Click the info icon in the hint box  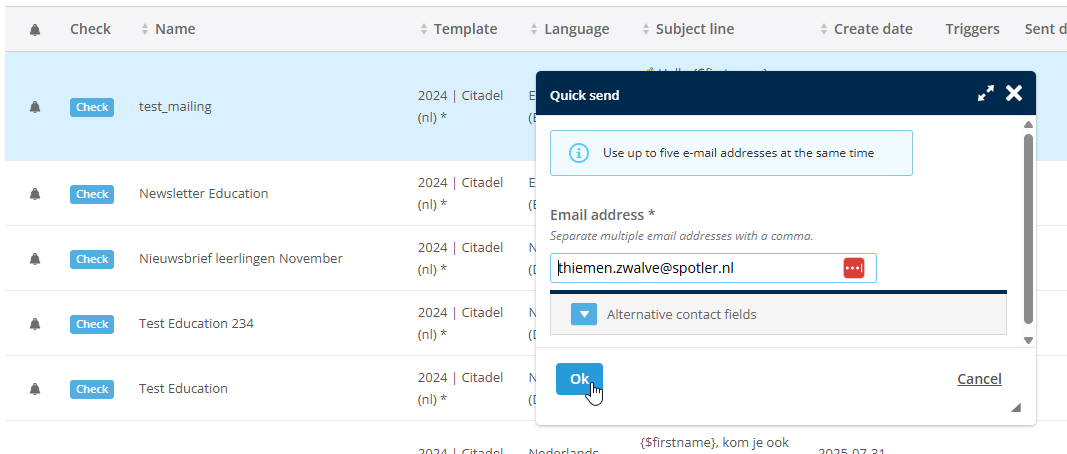tap(578, 153)
